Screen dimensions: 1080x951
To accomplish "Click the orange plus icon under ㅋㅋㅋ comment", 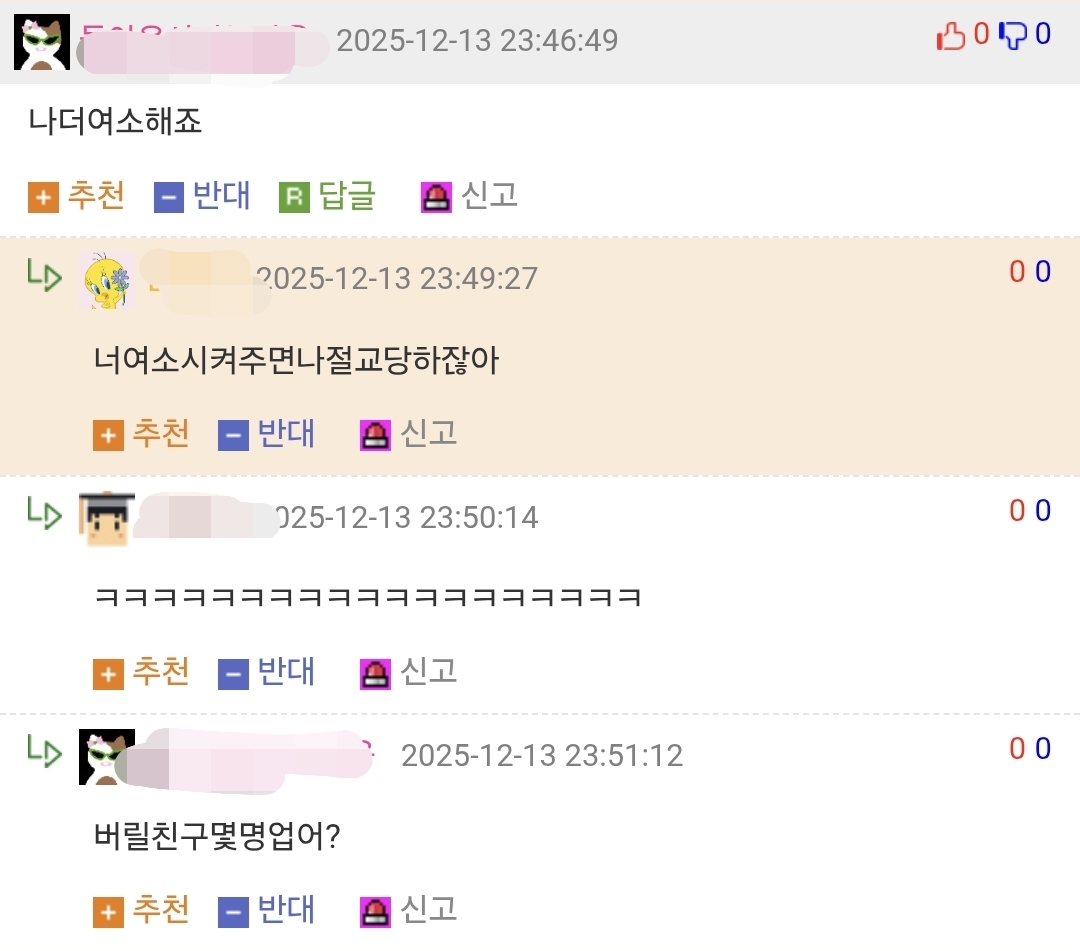I will [108, 673].
